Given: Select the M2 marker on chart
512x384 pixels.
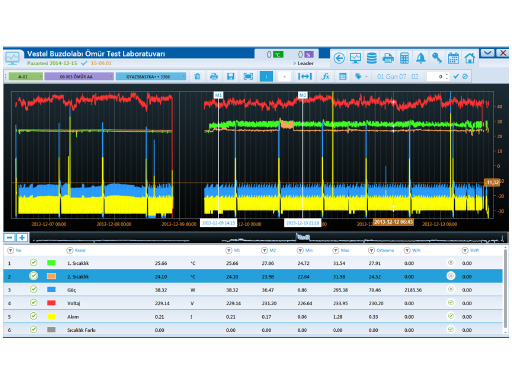Looking at the screenshot, I should (302, 95).
